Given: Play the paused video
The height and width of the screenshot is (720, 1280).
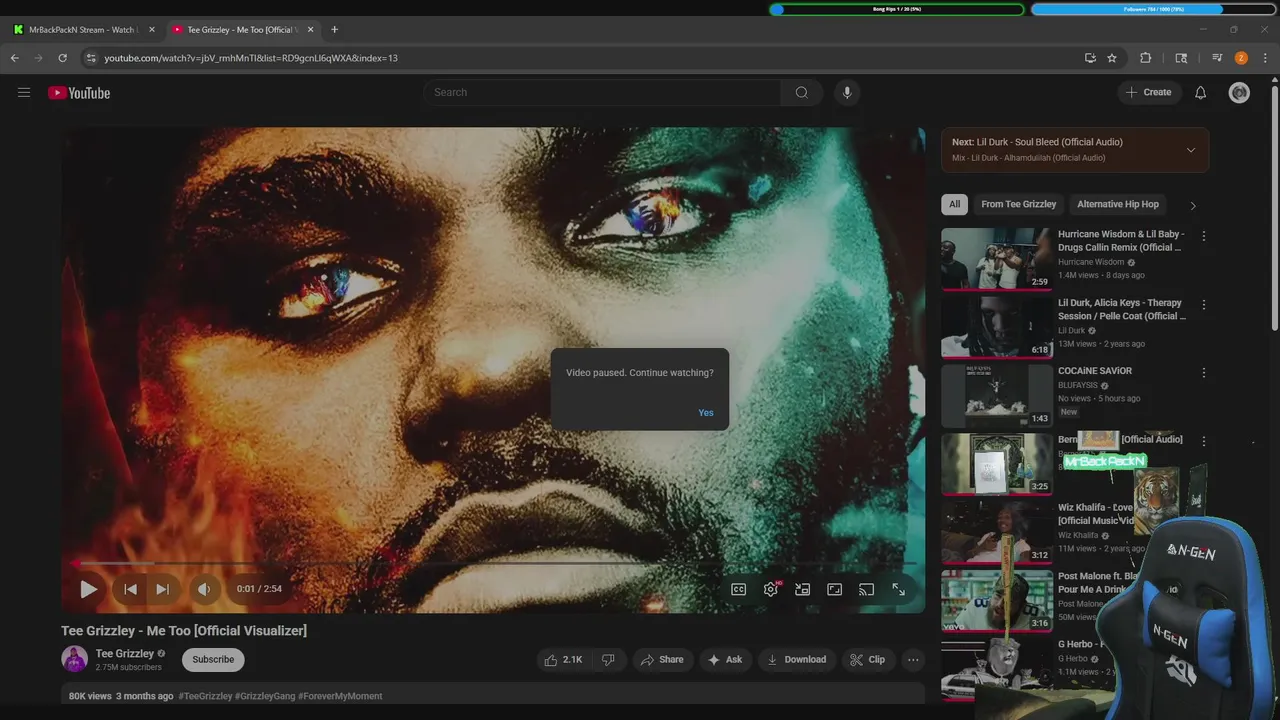Looking at the screenshot, I should click(88, 589).
